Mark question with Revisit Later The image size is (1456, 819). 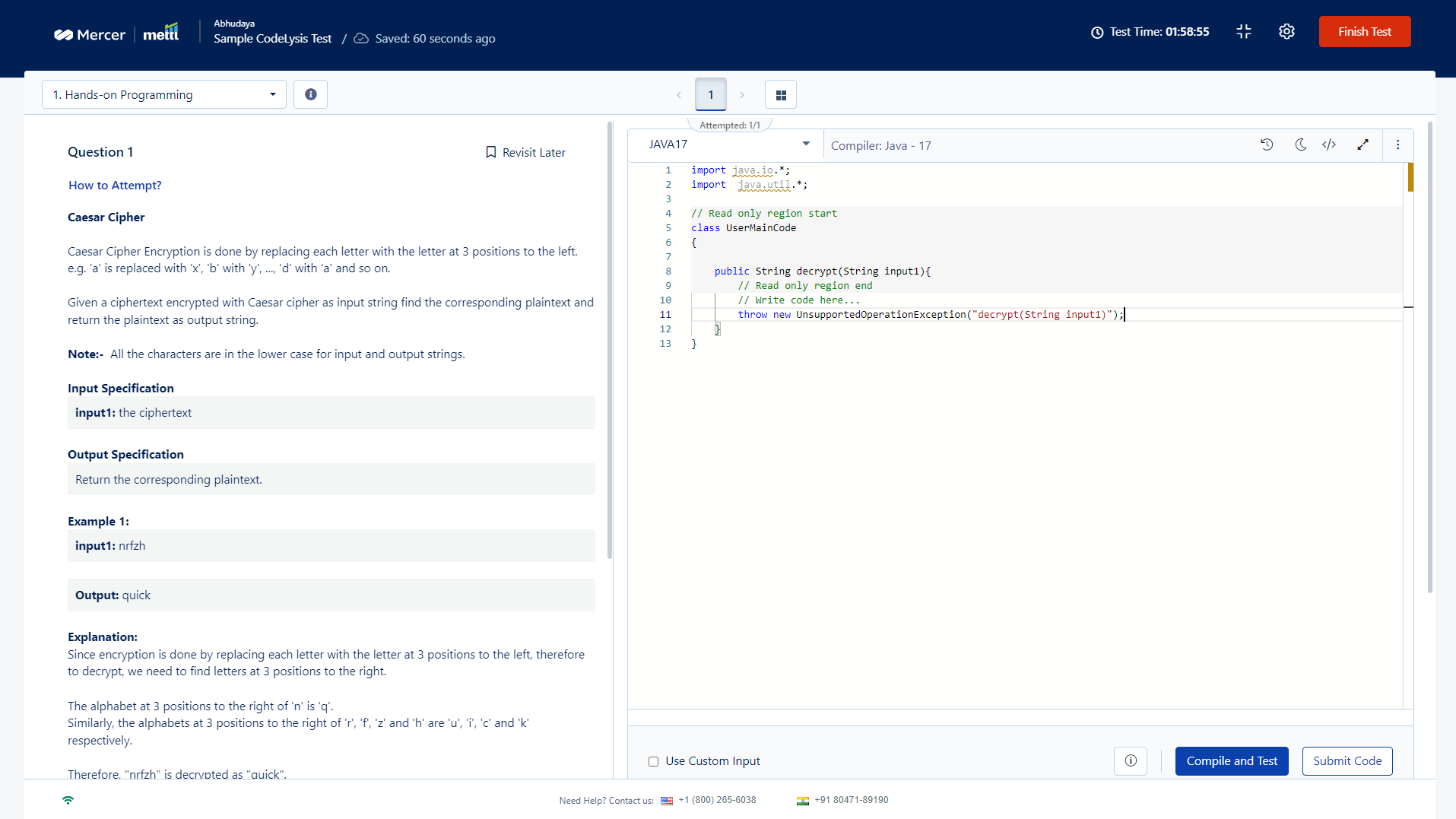pyautogui.click(x=525, y=152)
